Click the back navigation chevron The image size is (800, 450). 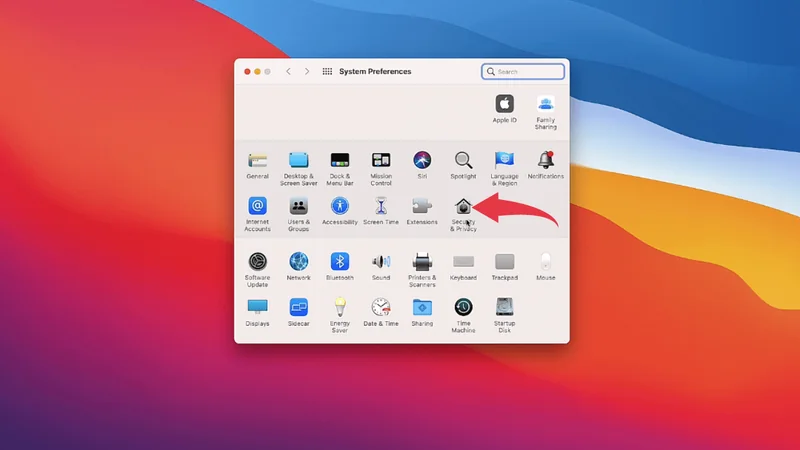289,72
